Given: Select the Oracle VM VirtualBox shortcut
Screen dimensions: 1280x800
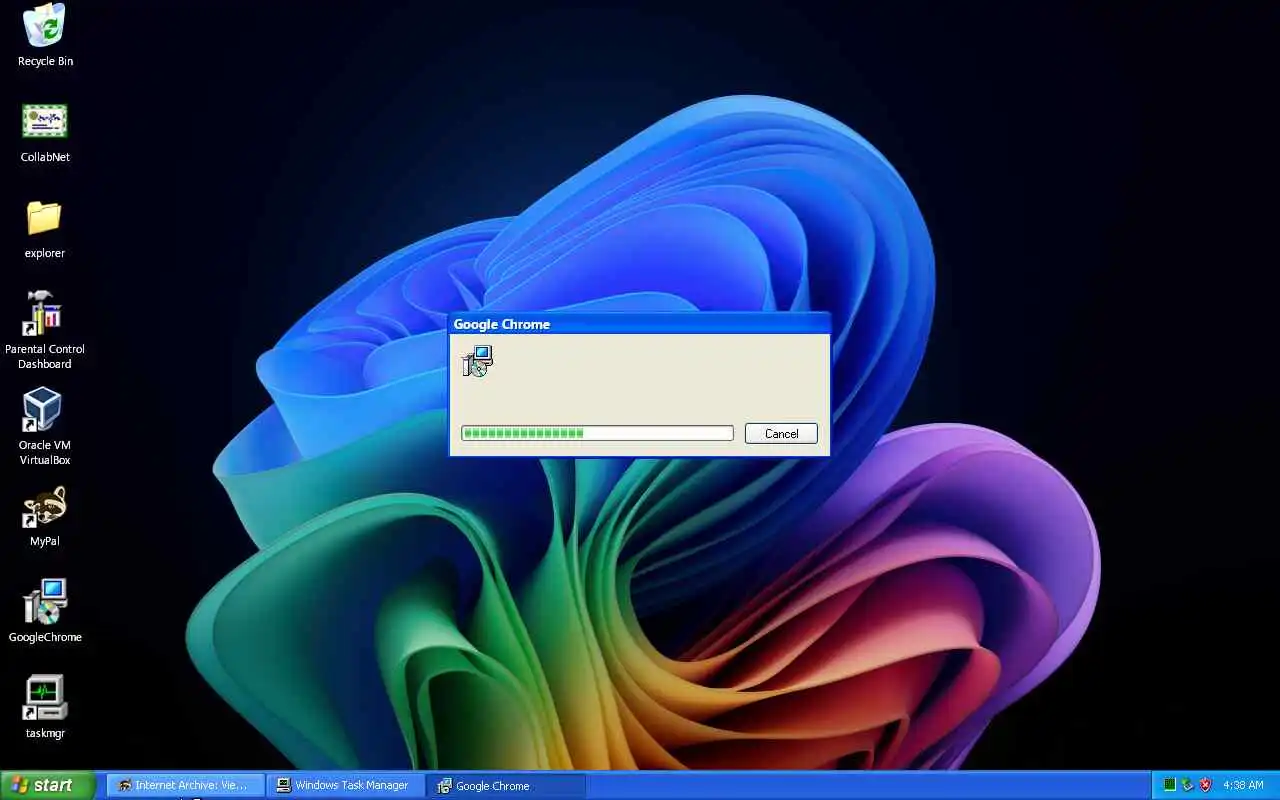Looking at the screenshot, I should pos(45,427).
